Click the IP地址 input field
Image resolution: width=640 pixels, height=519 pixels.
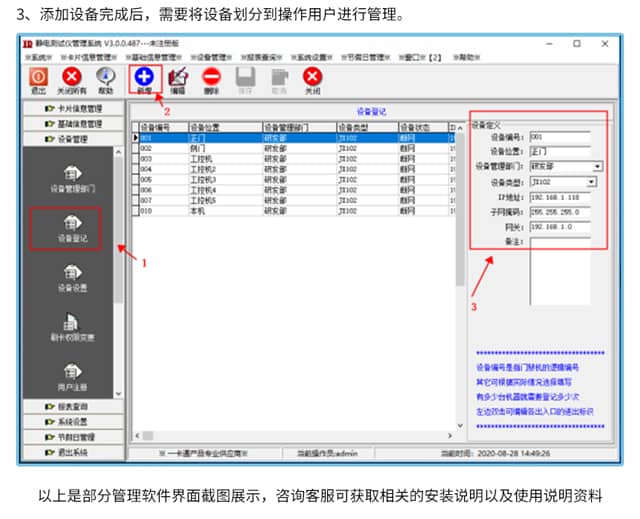(x=560, y=197)
